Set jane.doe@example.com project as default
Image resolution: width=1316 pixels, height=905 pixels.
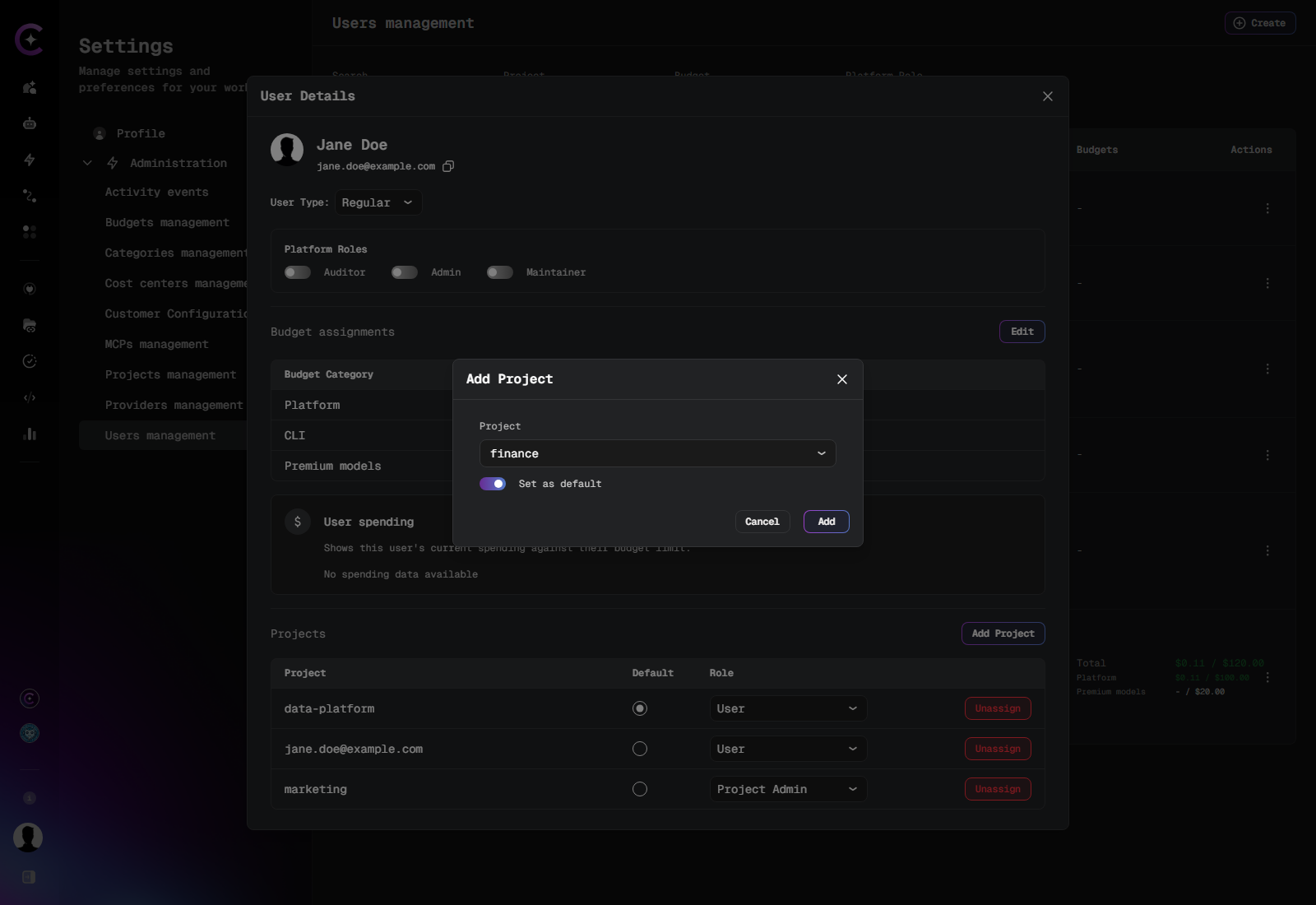click(640, 749)
